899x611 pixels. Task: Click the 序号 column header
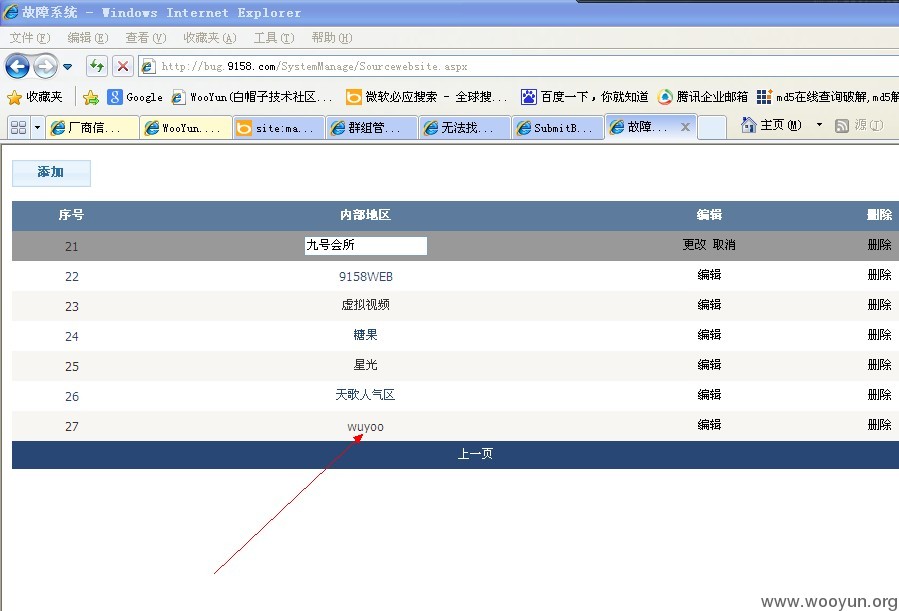pos(71,215)
